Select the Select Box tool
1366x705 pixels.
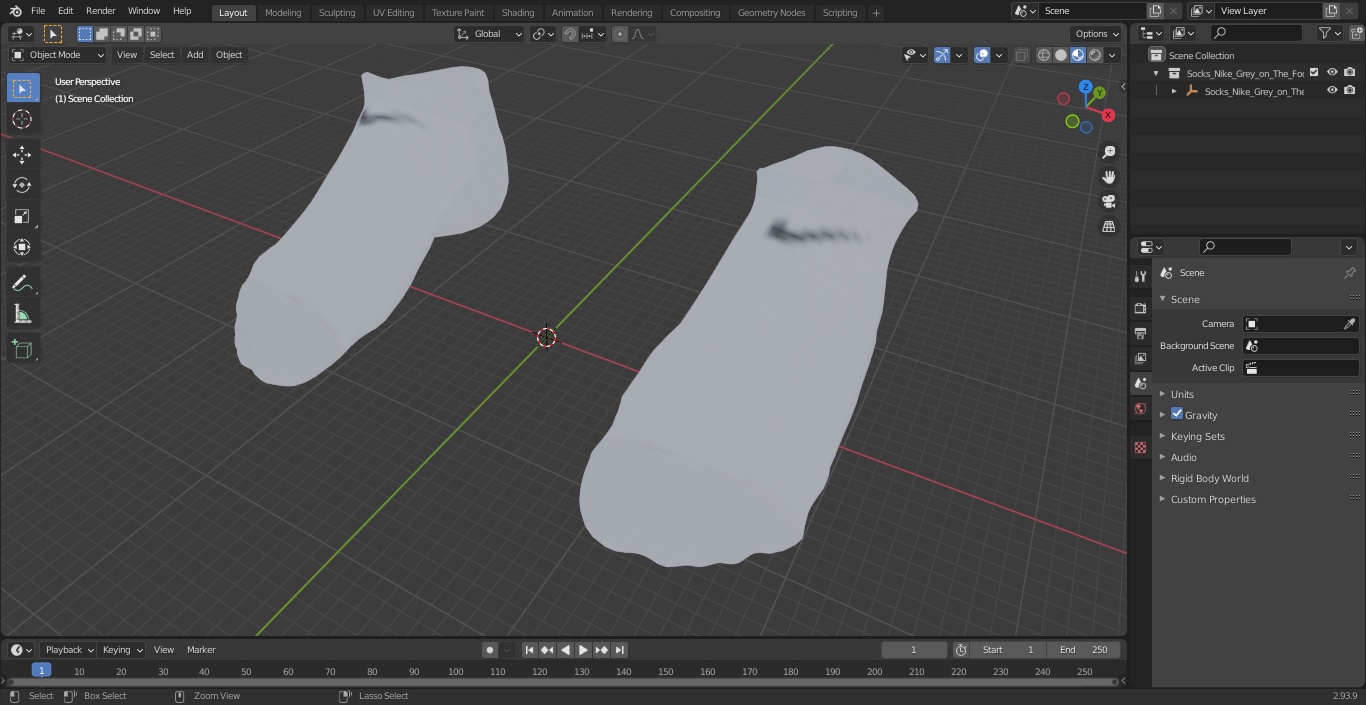[x=22, y=88]
